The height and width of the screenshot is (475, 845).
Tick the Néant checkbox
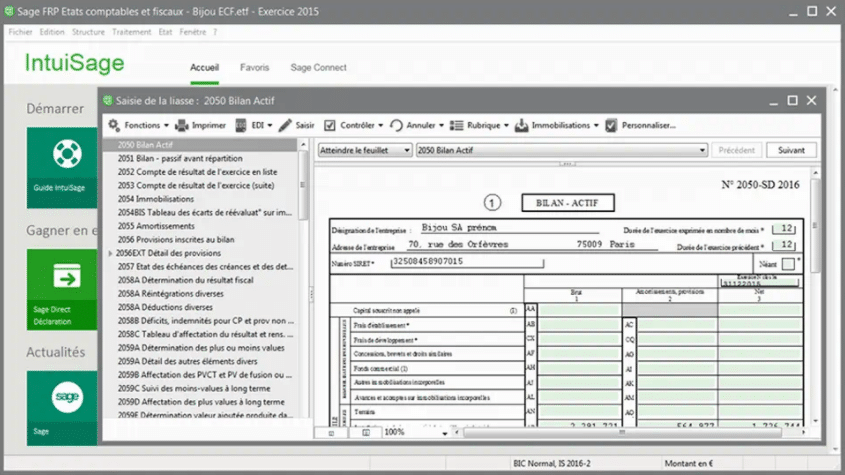click(788, 264)
